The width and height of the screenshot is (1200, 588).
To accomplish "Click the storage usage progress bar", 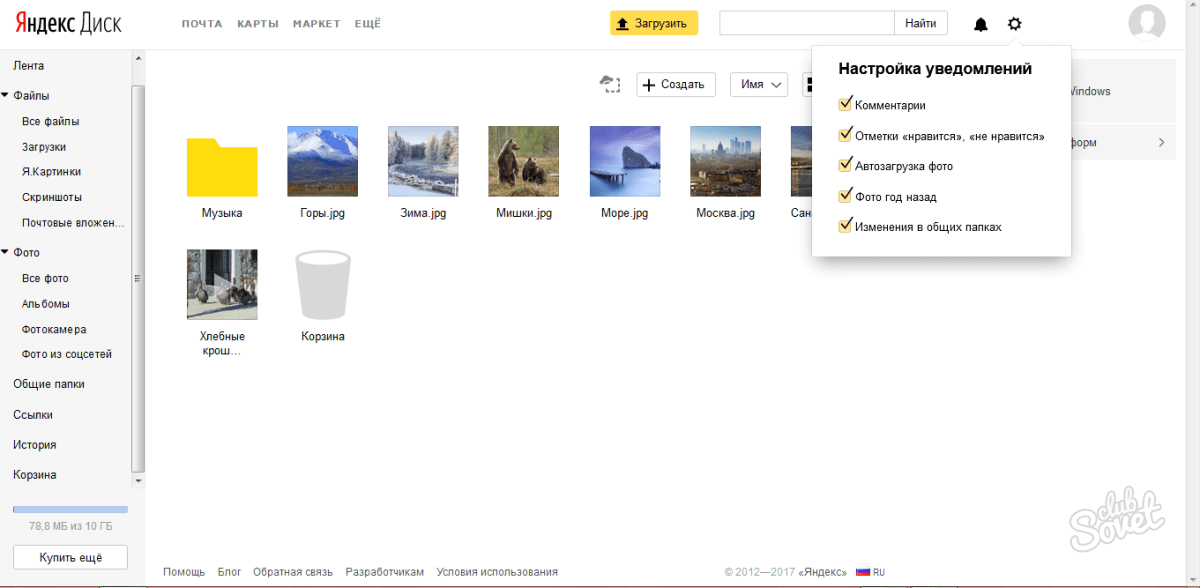I will 70,509.
